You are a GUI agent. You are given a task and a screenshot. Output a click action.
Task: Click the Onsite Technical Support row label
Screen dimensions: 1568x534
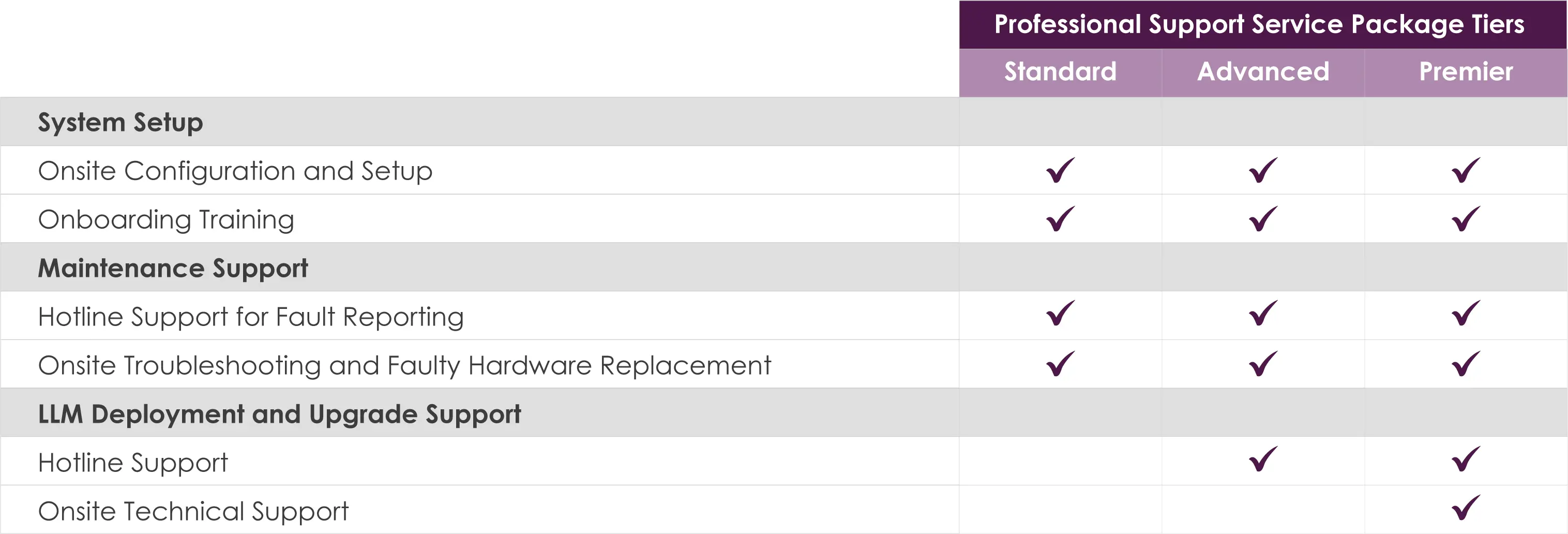pyautogui.click(x=193, y=511)
